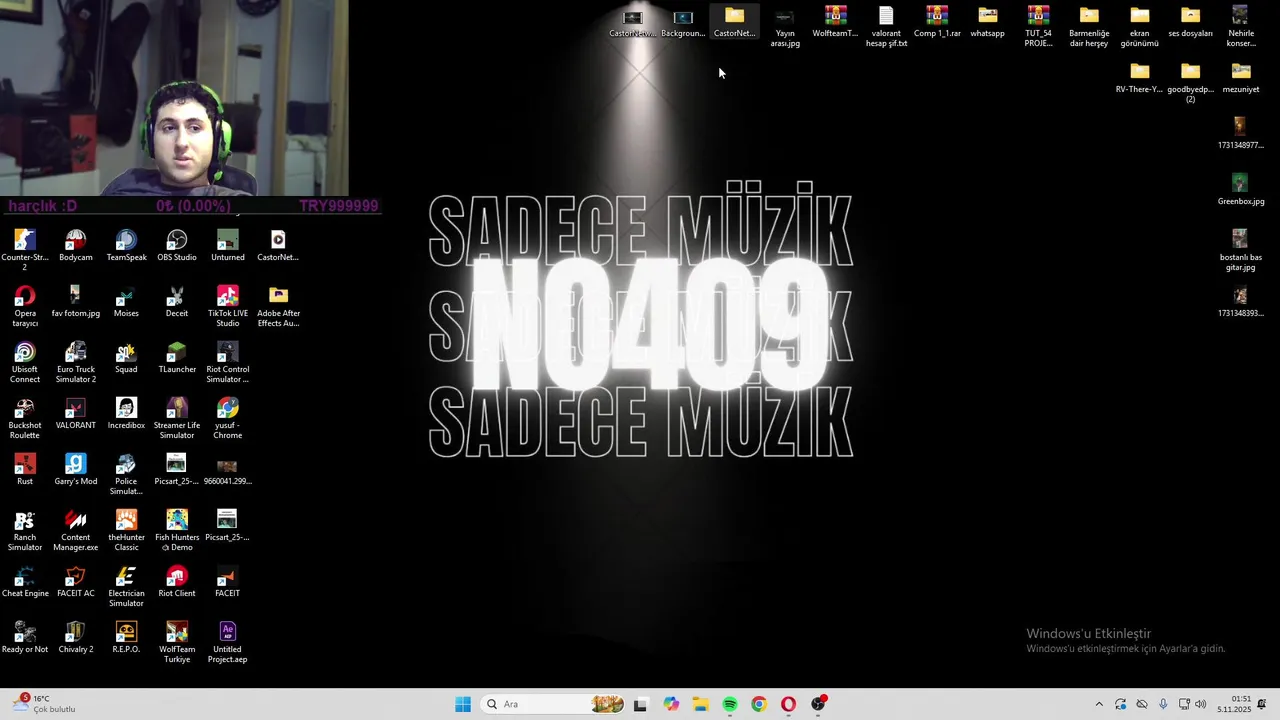
Task: Select the Opera tarayıcı desktop shortcut
Action: click(25, 306)
